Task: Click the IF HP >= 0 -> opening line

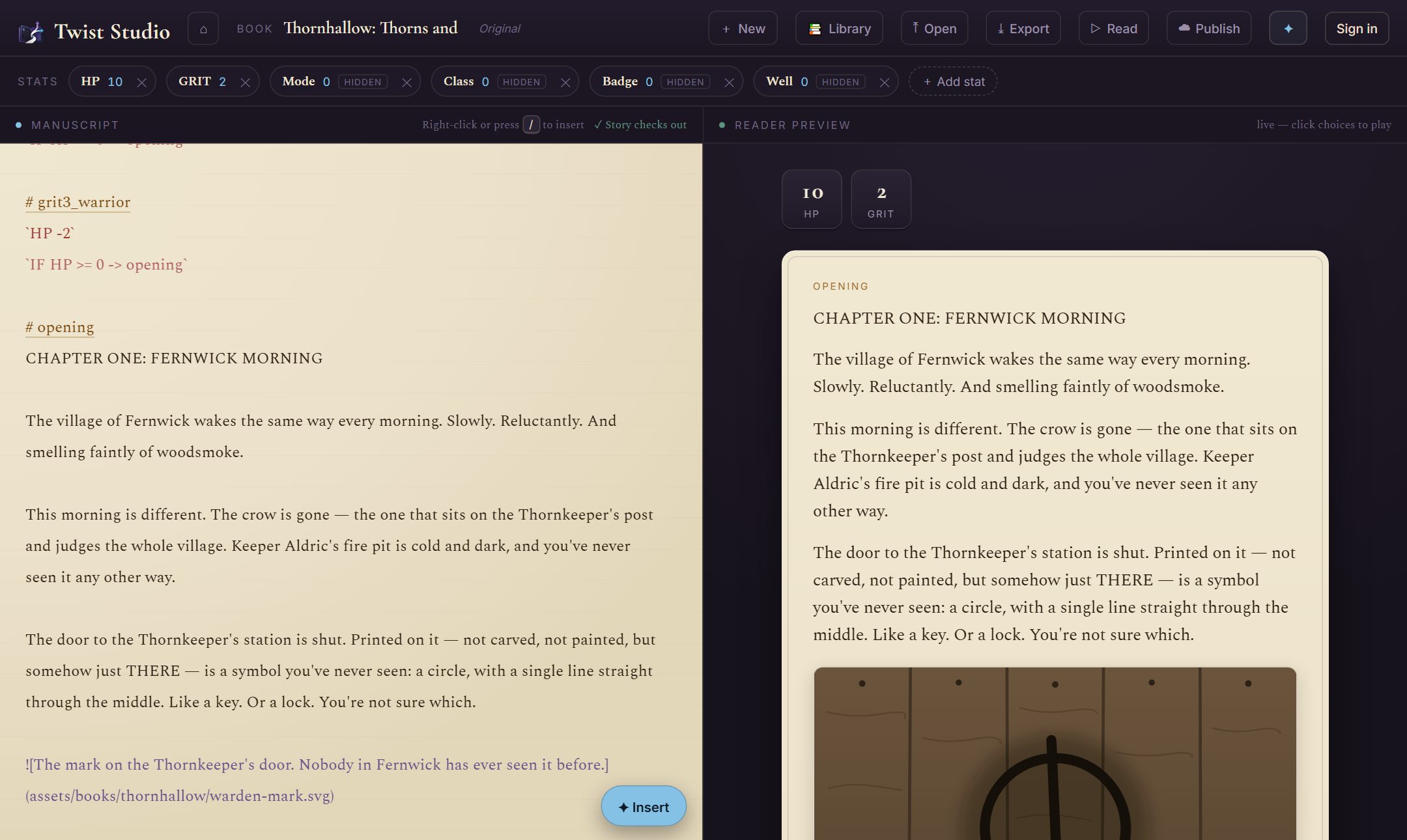Action: pyautogui.click(x=106, y=264)
